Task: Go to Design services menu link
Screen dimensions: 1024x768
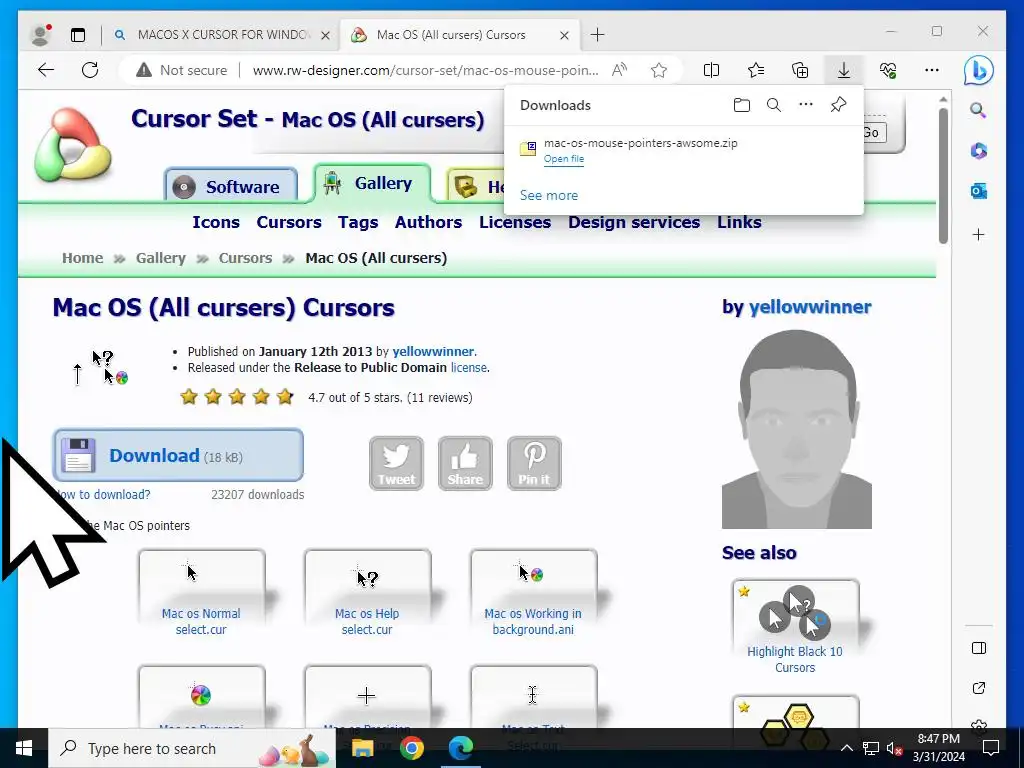Action: tap(634, 222)
